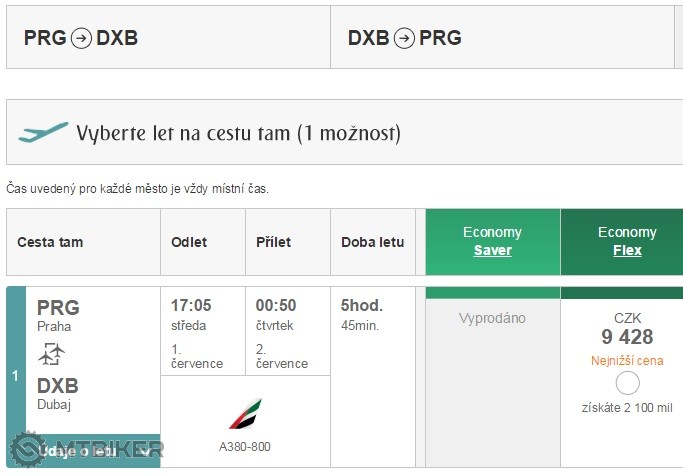Select the Economy Flex fare radio button
Image resolution: width=683 pixels, height=476 pixels.
click(x=627, y=383)
